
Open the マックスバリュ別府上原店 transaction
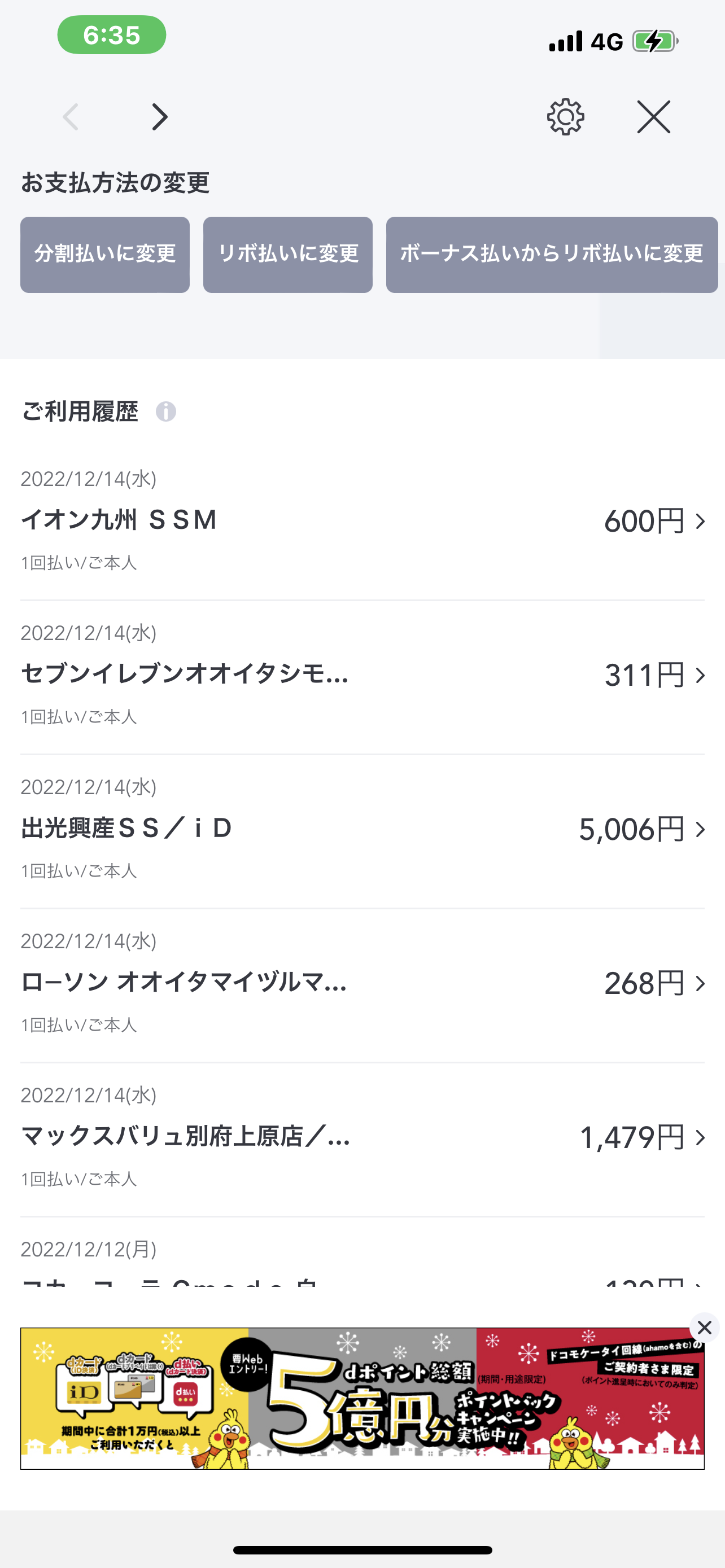(x=186, y=1136)
